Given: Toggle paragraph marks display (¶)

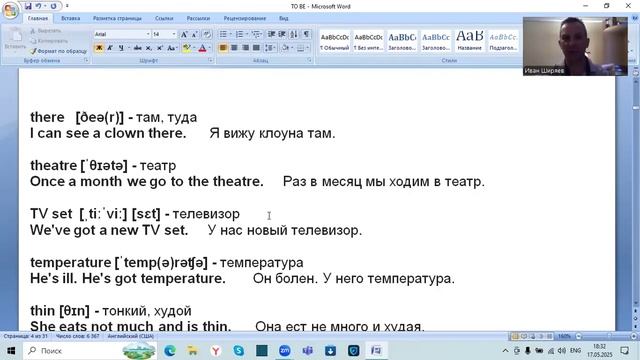Looking at the screenshot, I should 306,34.
